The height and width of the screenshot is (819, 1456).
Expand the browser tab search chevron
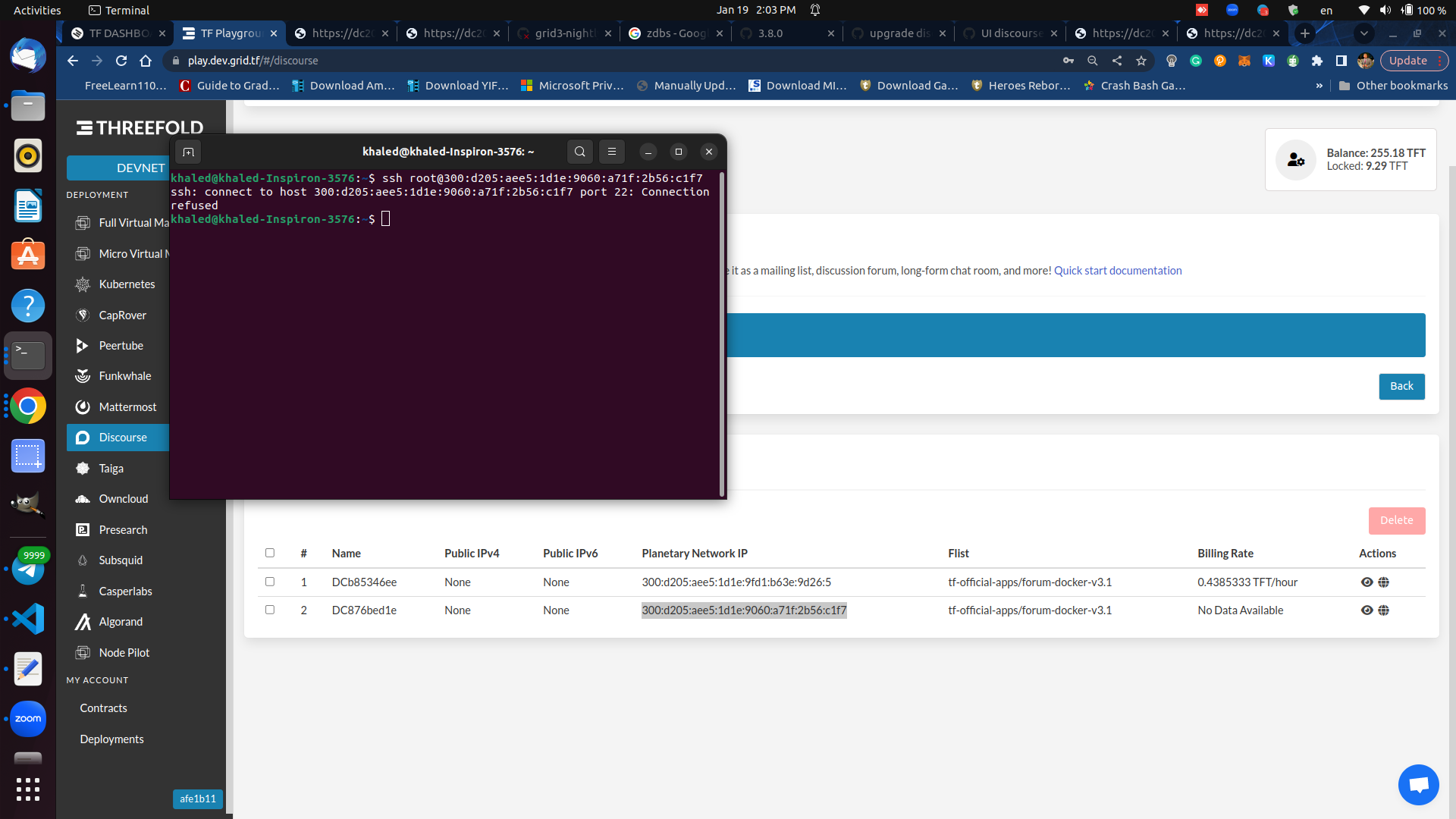point(1363,33)
